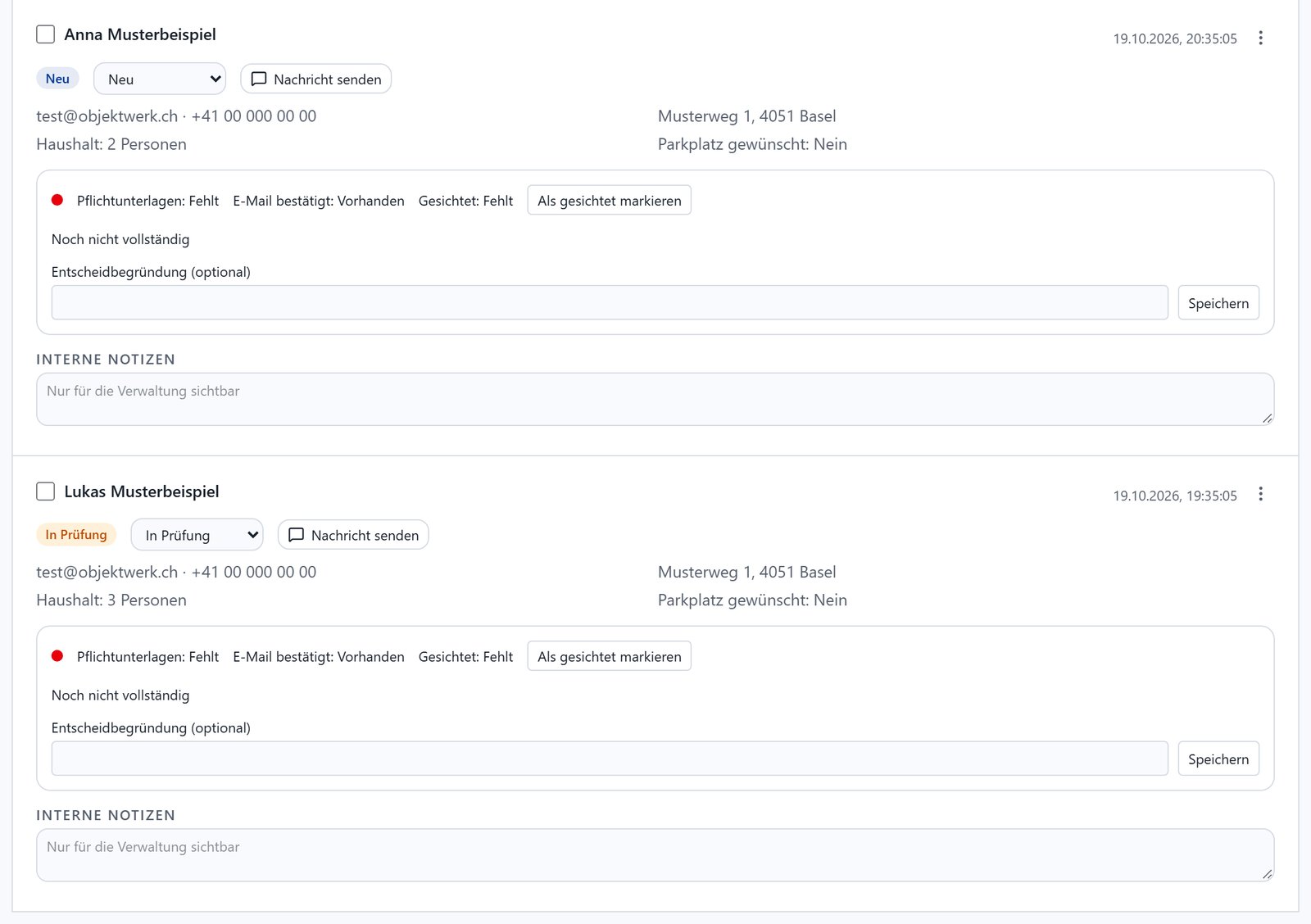Click the orange 'In Prüfung' status badge
Viewport: 1311px width, 924px height.
(76, 535)
